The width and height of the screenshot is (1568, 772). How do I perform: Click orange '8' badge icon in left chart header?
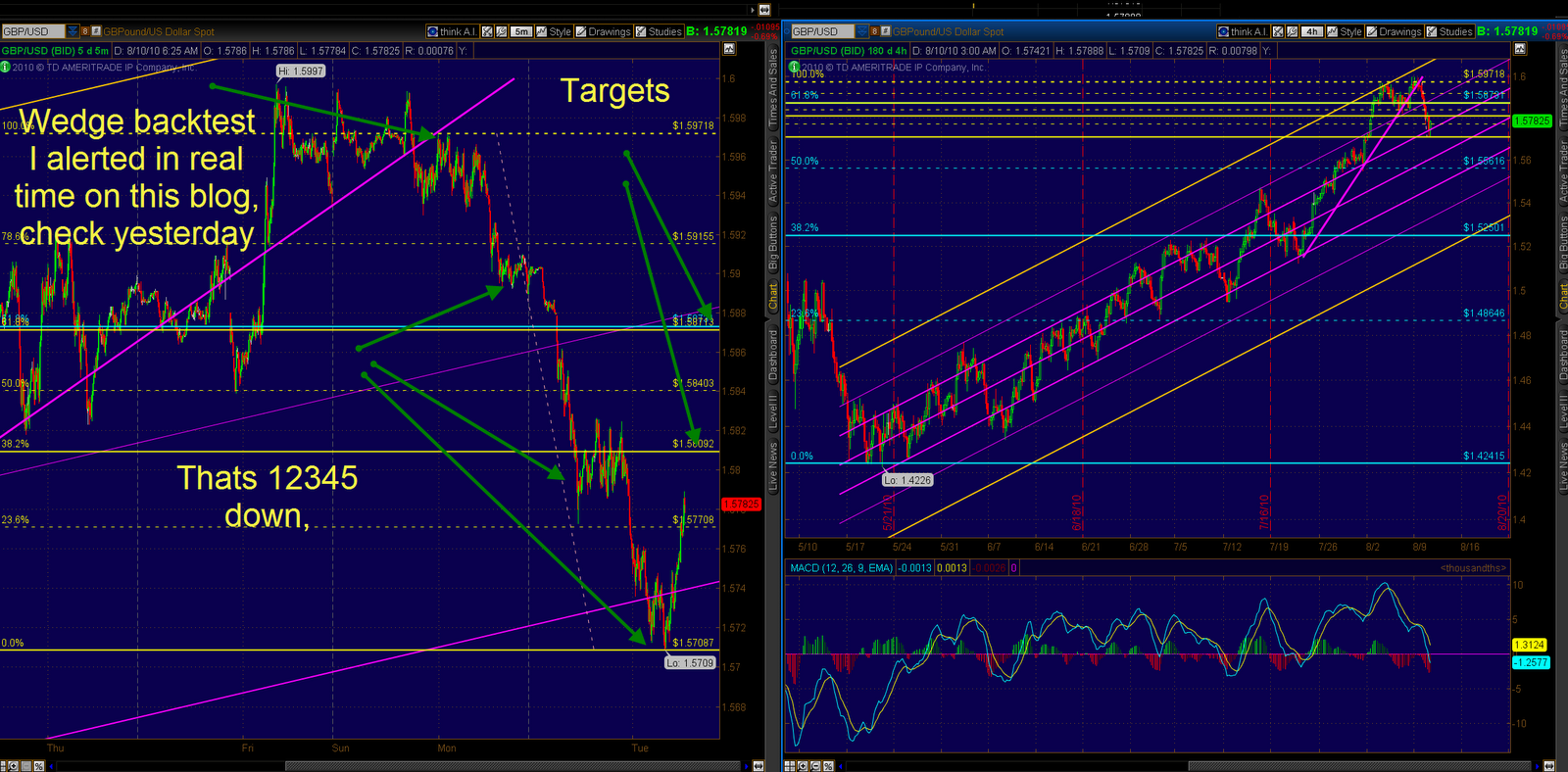[85, 31]
